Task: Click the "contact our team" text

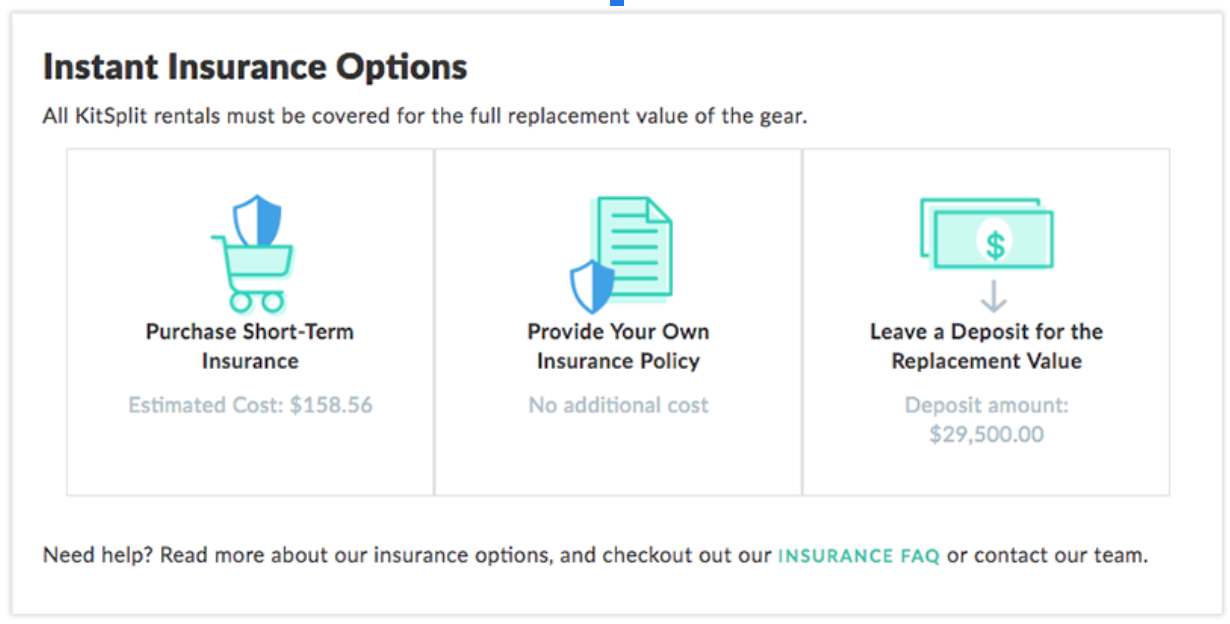Action: [1061, 555]
